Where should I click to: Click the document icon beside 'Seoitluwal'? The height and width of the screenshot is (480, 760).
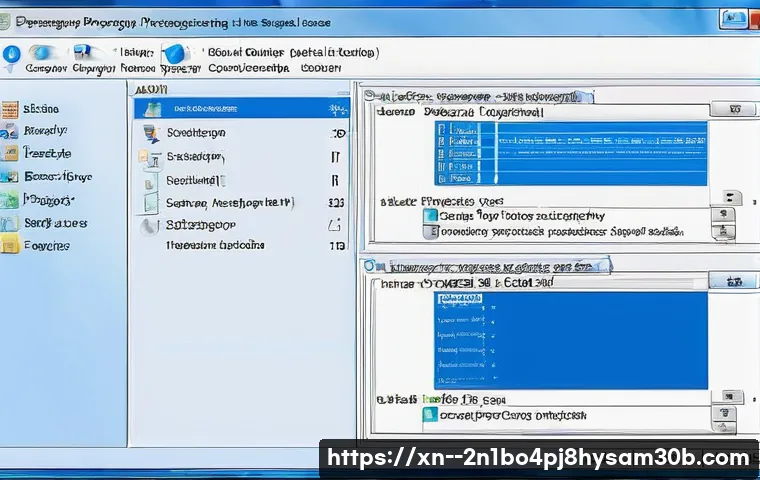click(x=150, y=183)
